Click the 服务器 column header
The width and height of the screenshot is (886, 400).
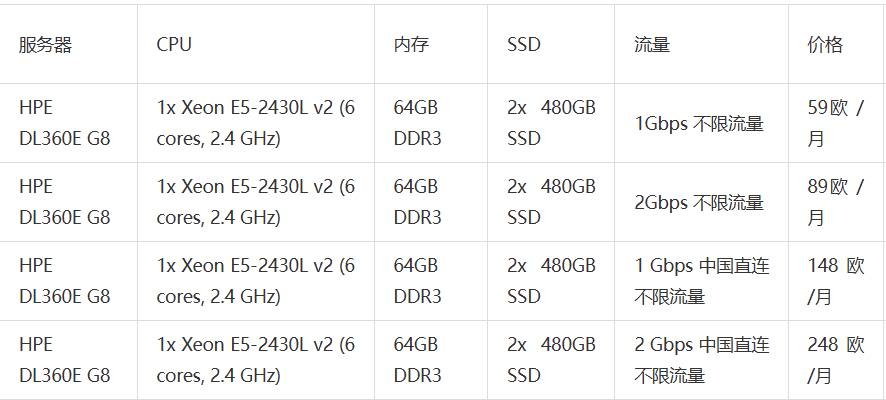68,44
